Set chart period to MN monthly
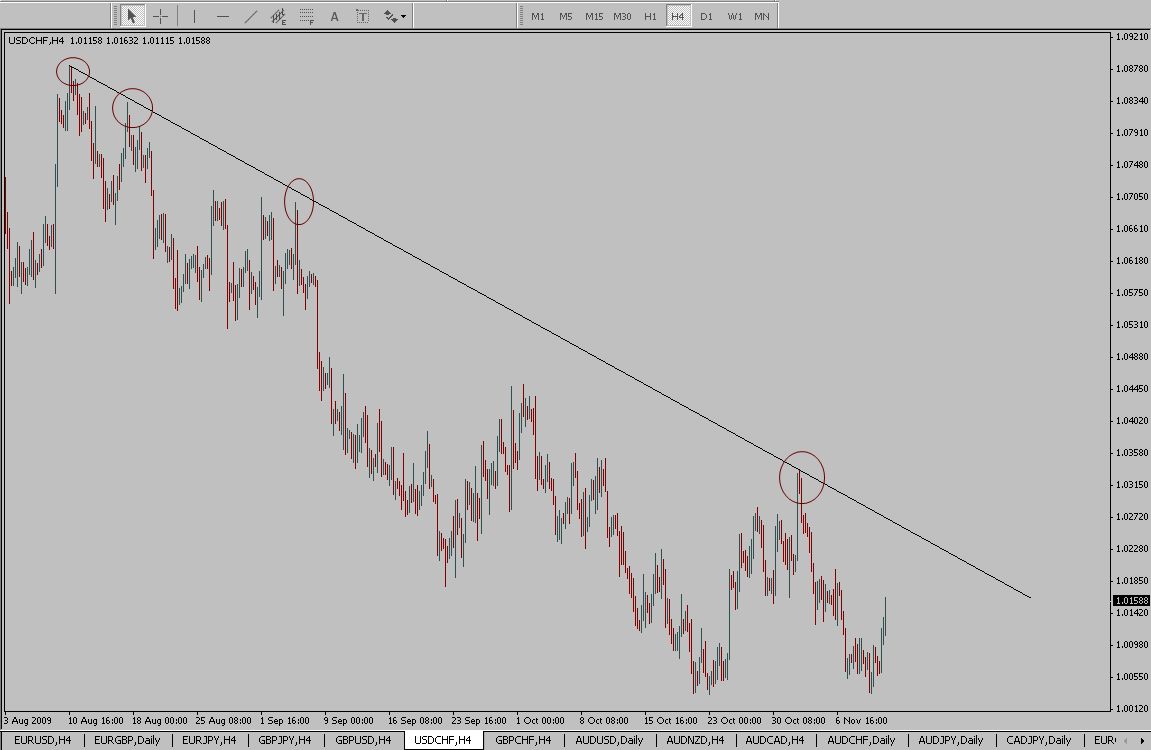Screen dimensions: 1151x750 pos(762,16)
